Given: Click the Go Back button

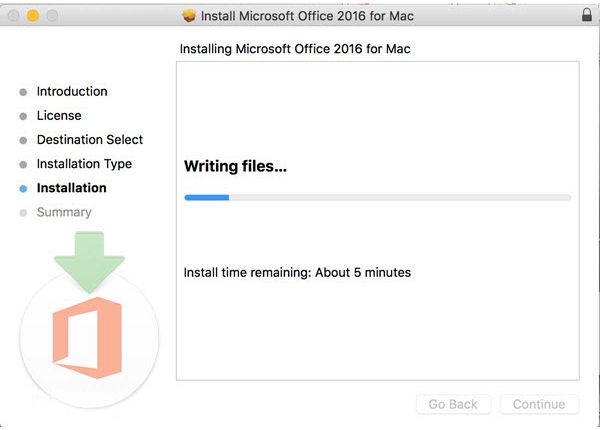Looking at the screenshot, I should click(453, 404).
